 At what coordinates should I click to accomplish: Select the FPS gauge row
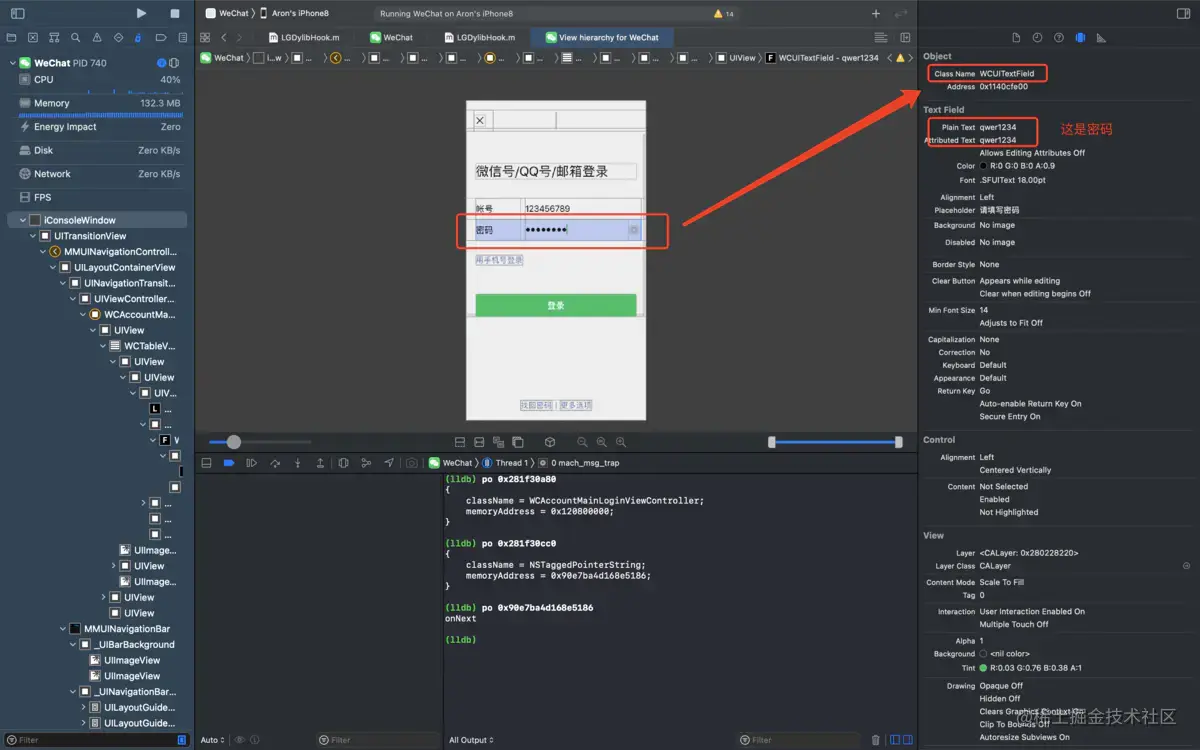pos(98,197)
